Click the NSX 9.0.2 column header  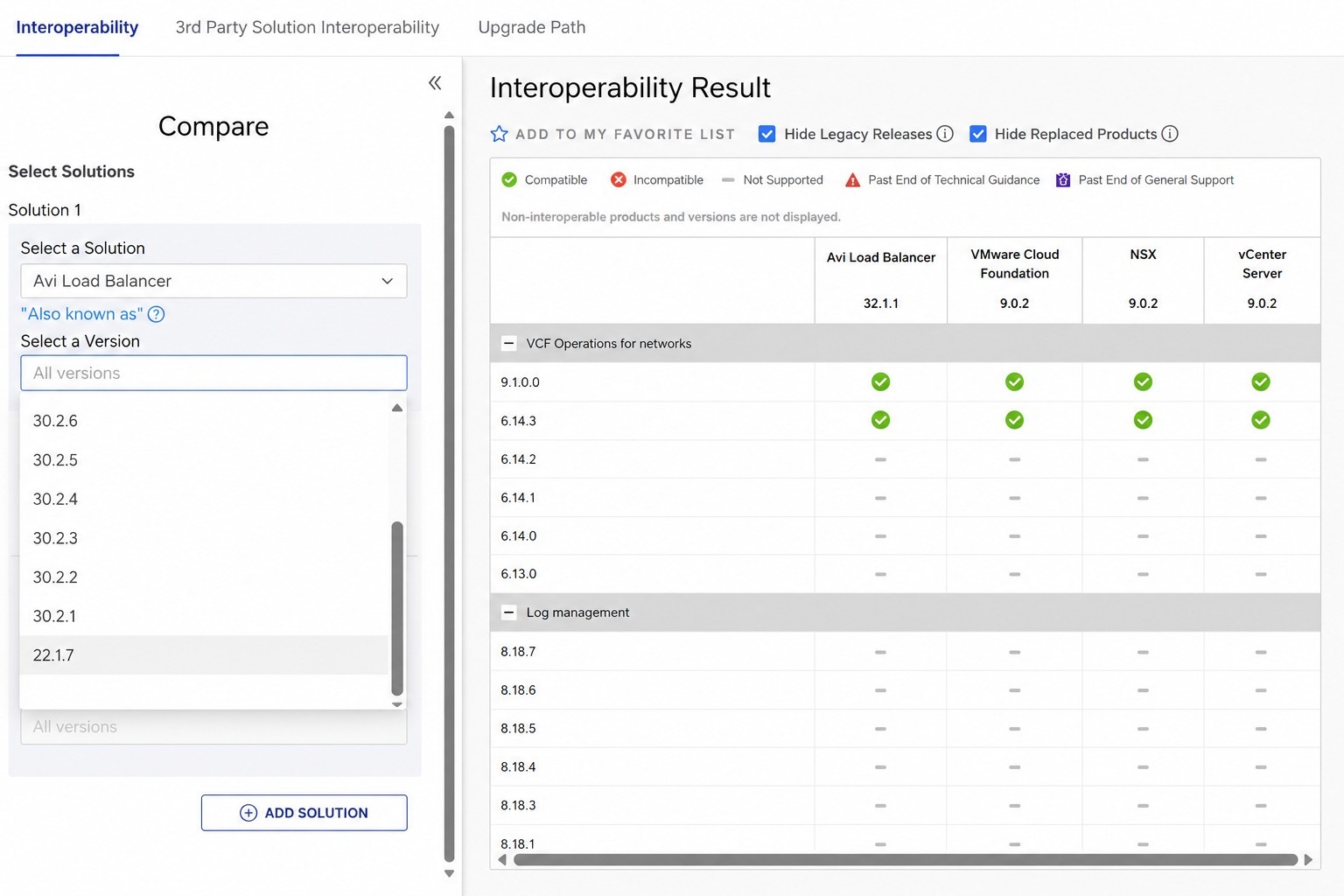click(x=1143, y=280)
